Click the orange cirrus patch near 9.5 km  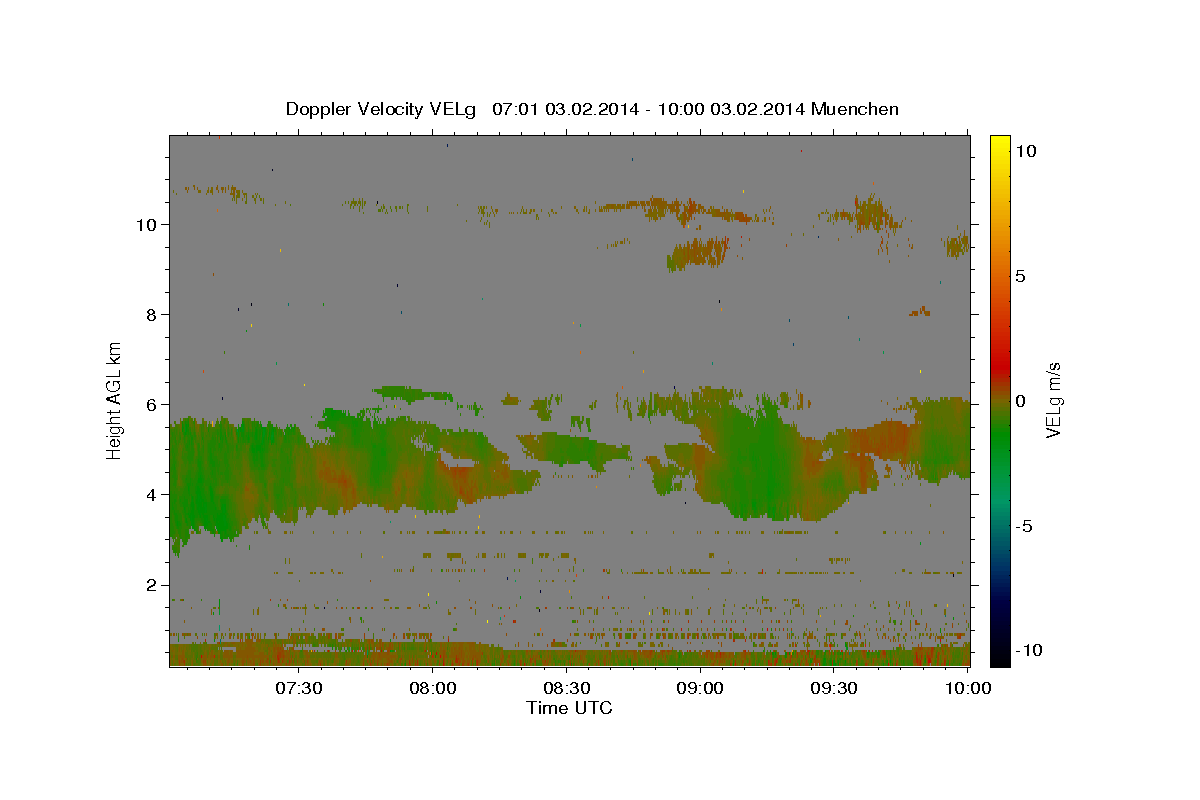699,253
